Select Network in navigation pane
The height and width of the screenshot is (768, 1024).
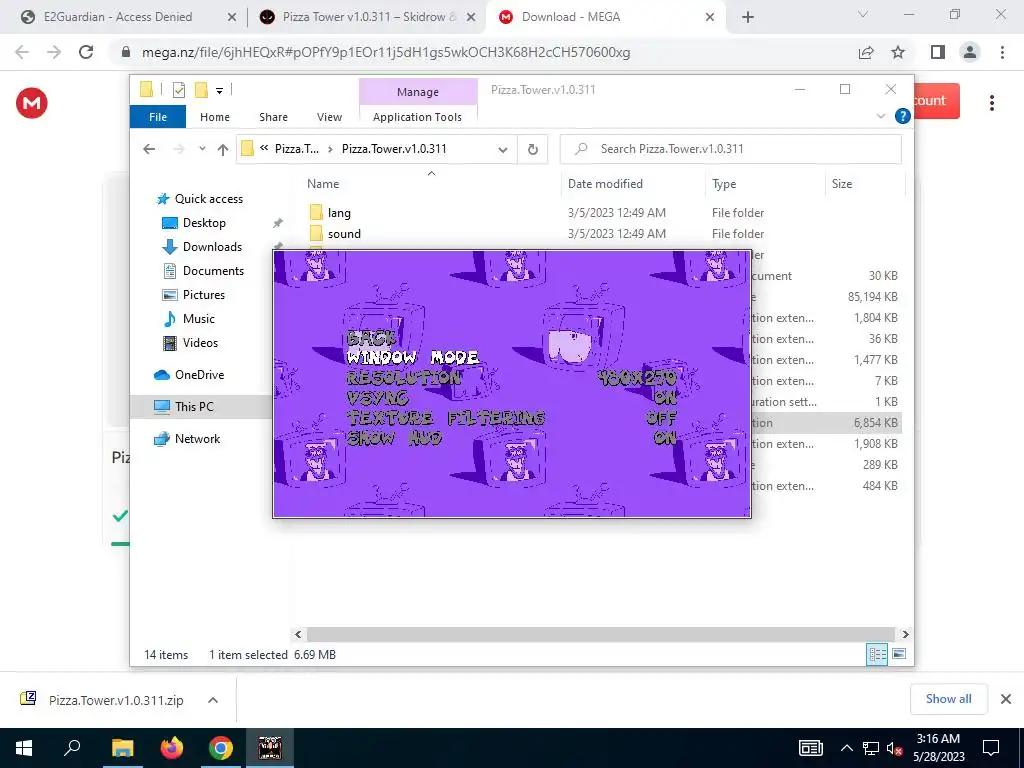(197, 439)
